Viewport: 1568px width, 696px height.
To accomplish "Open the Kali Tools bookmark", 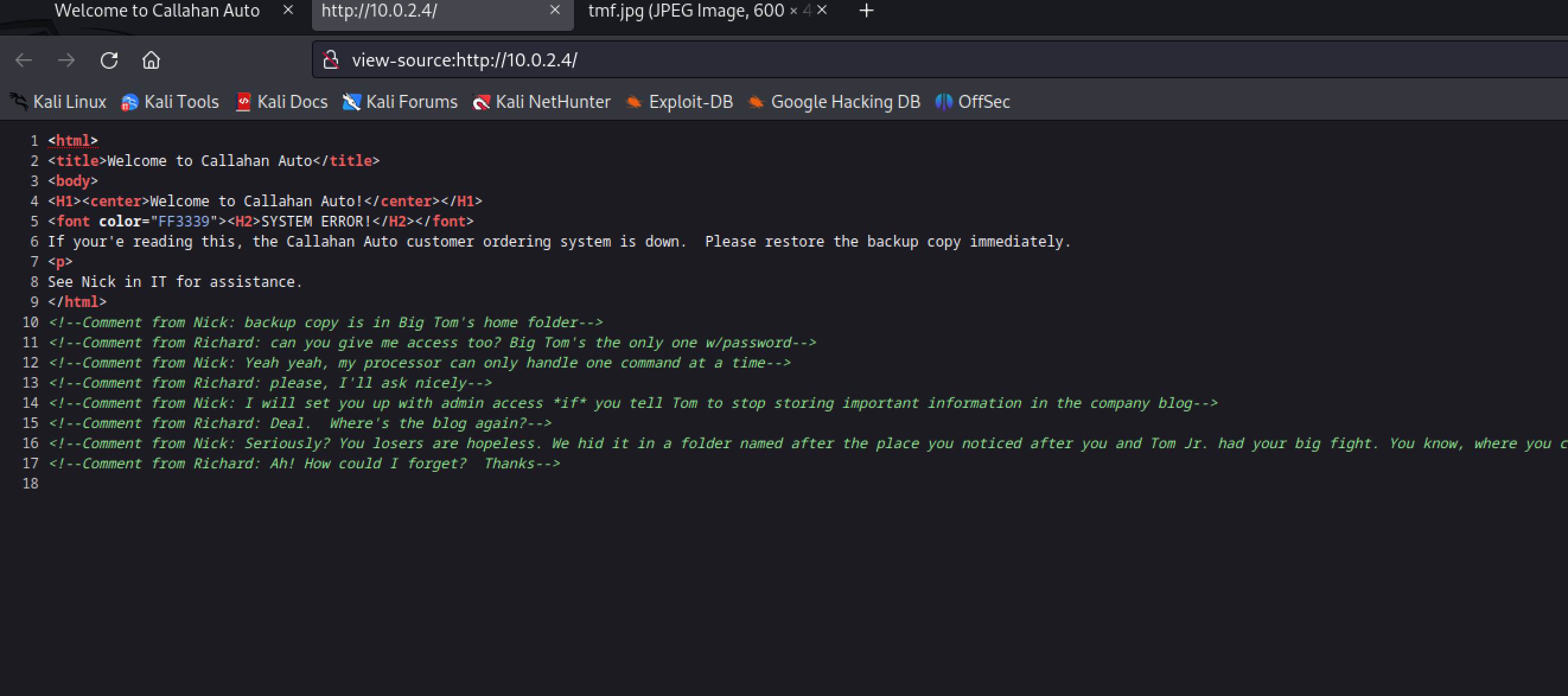I will coord(170,101).
